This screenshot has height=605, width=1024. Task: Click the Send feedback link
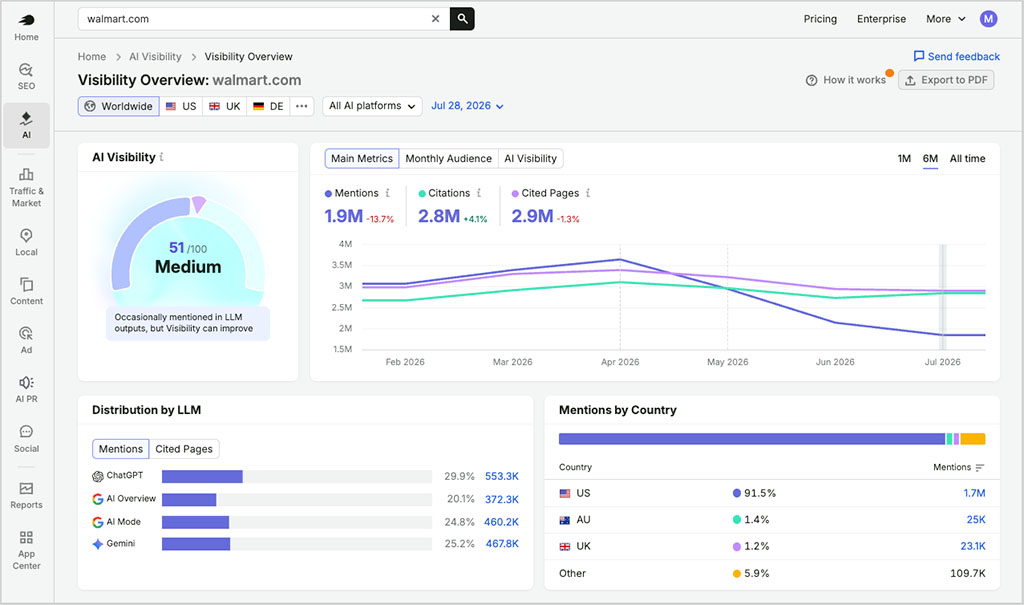pyautogui.click(x=956, y=56)
